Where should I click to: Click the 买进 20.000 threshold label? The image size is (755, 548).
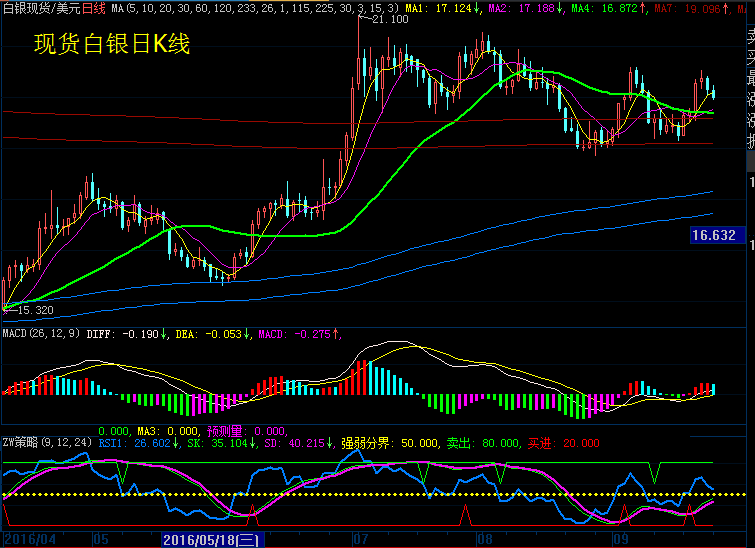564,442
